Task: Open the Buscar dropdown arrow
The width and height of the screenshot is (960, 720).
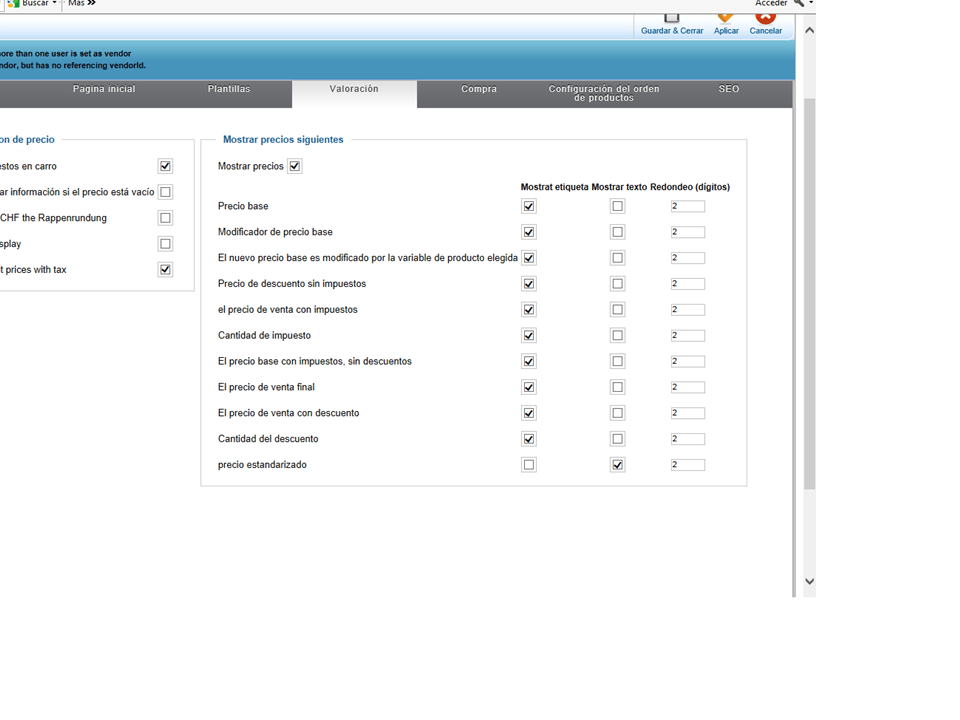Action: [54, 3]
